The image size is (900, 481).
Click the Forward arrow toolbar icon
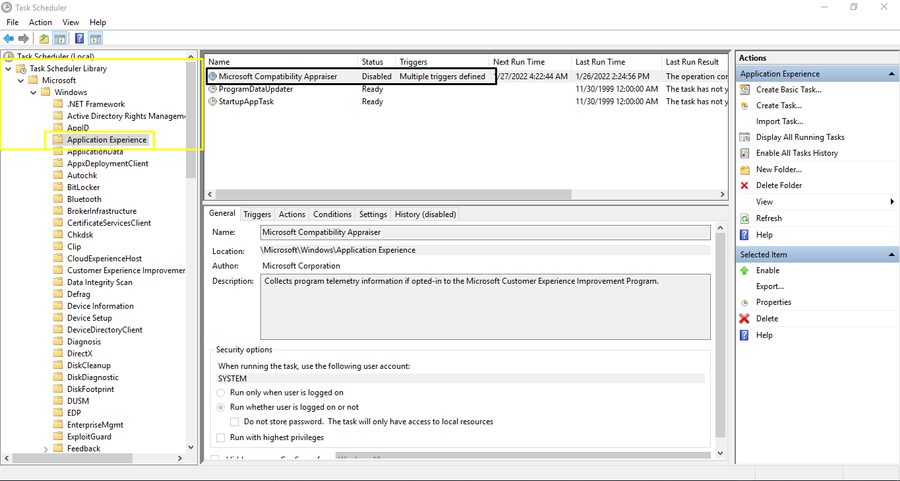(24, 38)
